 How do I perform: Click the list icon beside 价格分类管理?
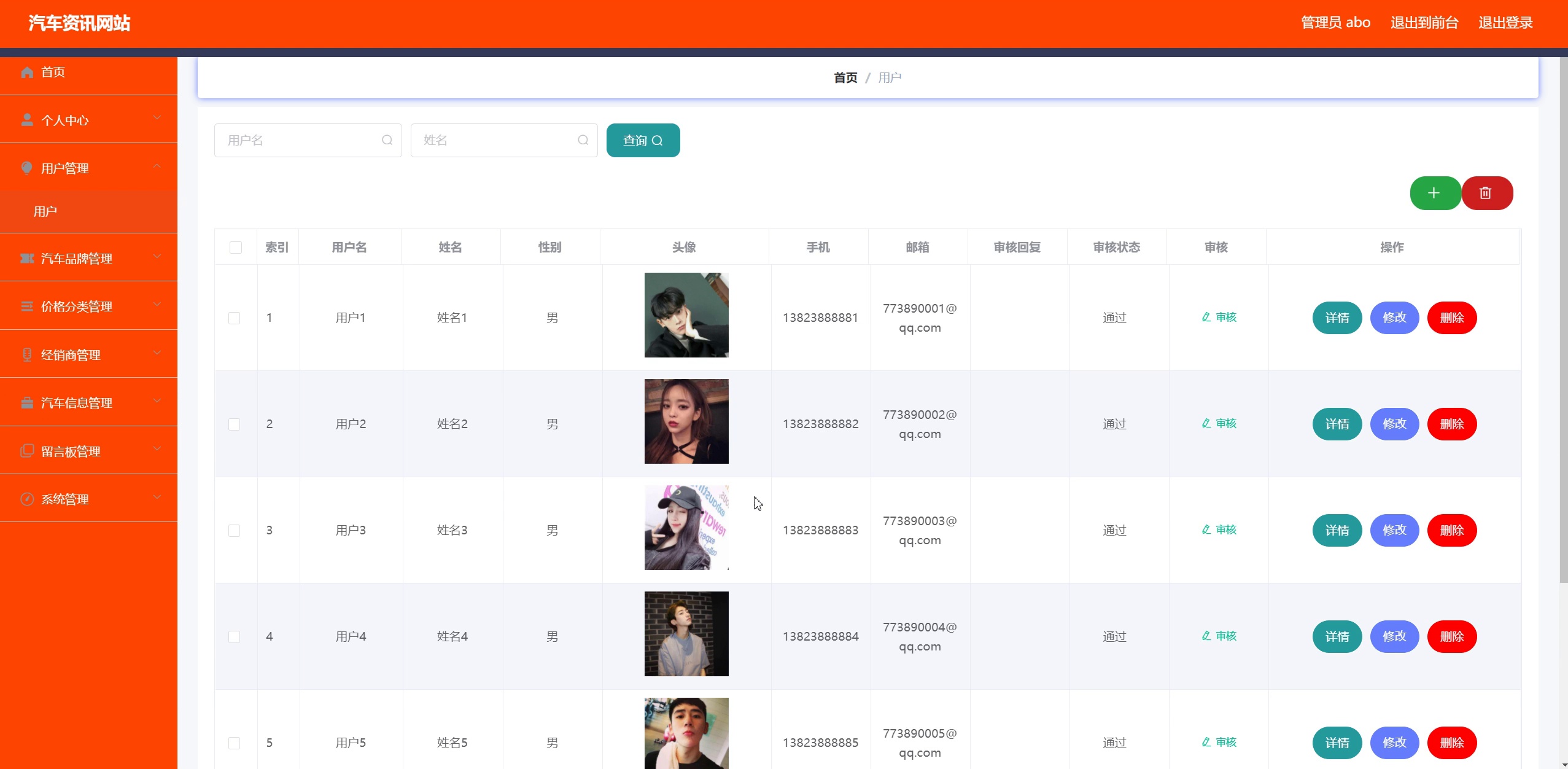pyautogui.click(x=27, y=306)
